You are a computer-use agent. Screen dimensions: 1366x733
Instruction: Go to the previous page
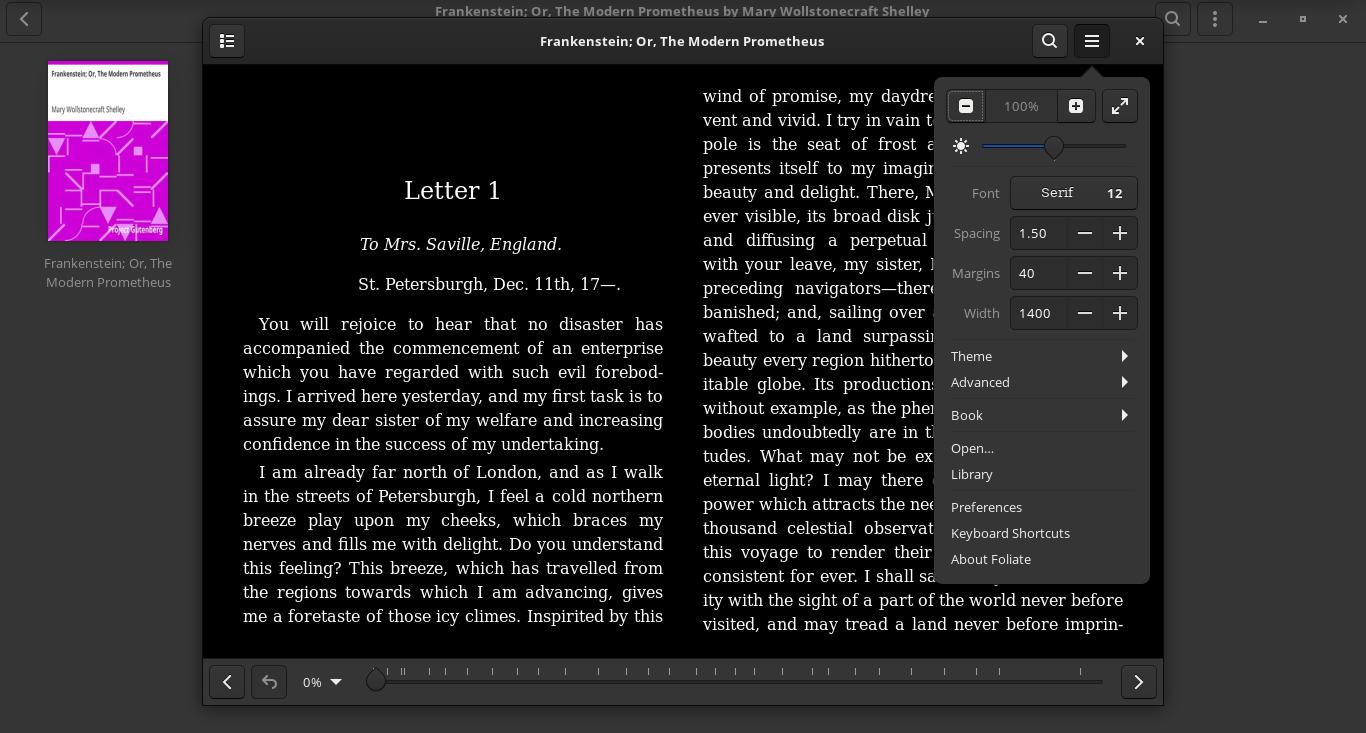(227, 682)
